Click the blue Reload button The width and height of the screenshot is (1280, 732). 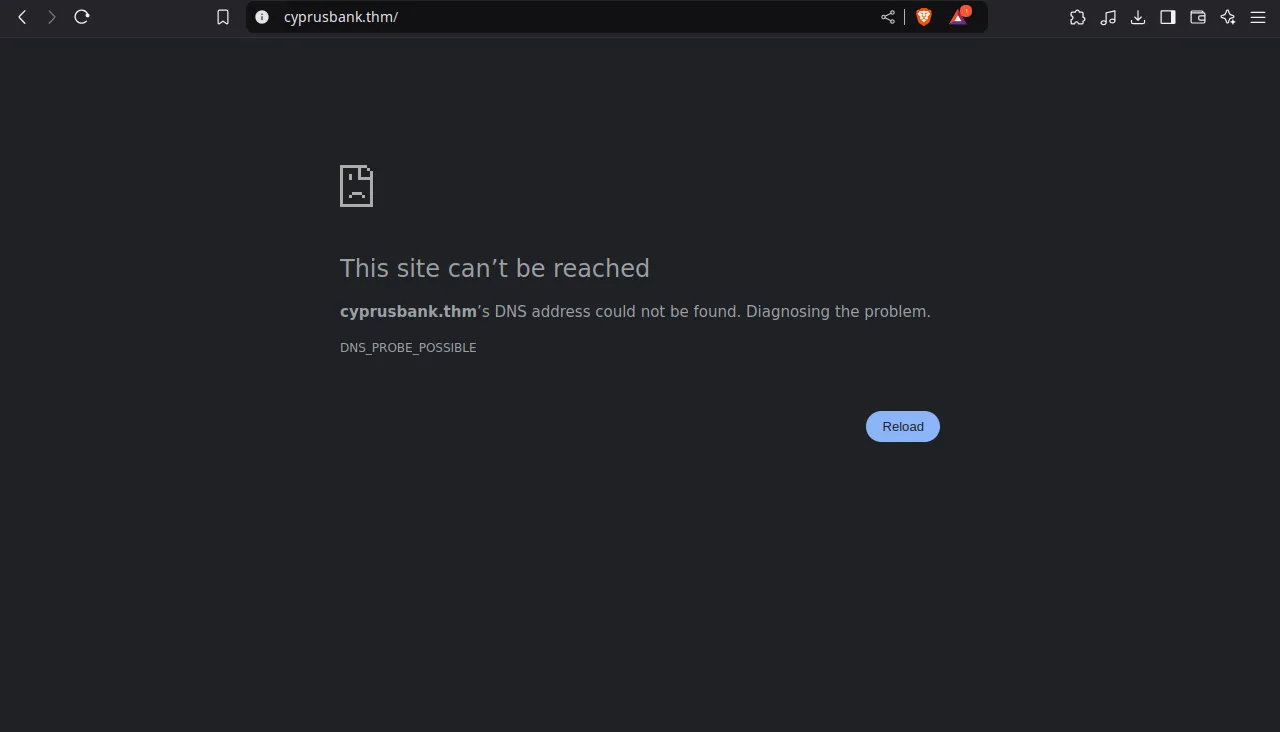903,427
